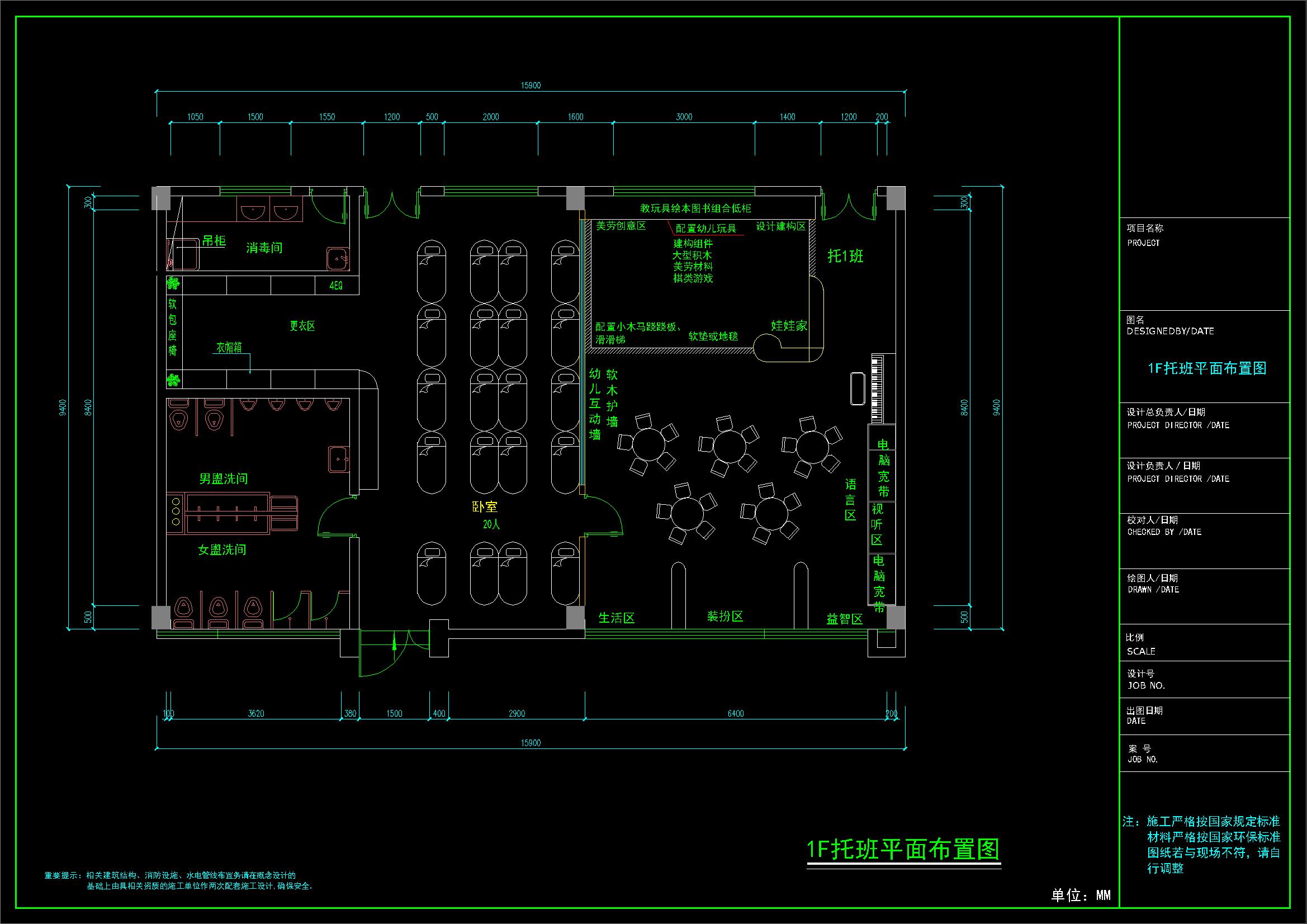This screenshot has width=1307, height=924.
Task: Select the 装扮区 zone label
Action: pyautogui.click(x=725, y=616)
